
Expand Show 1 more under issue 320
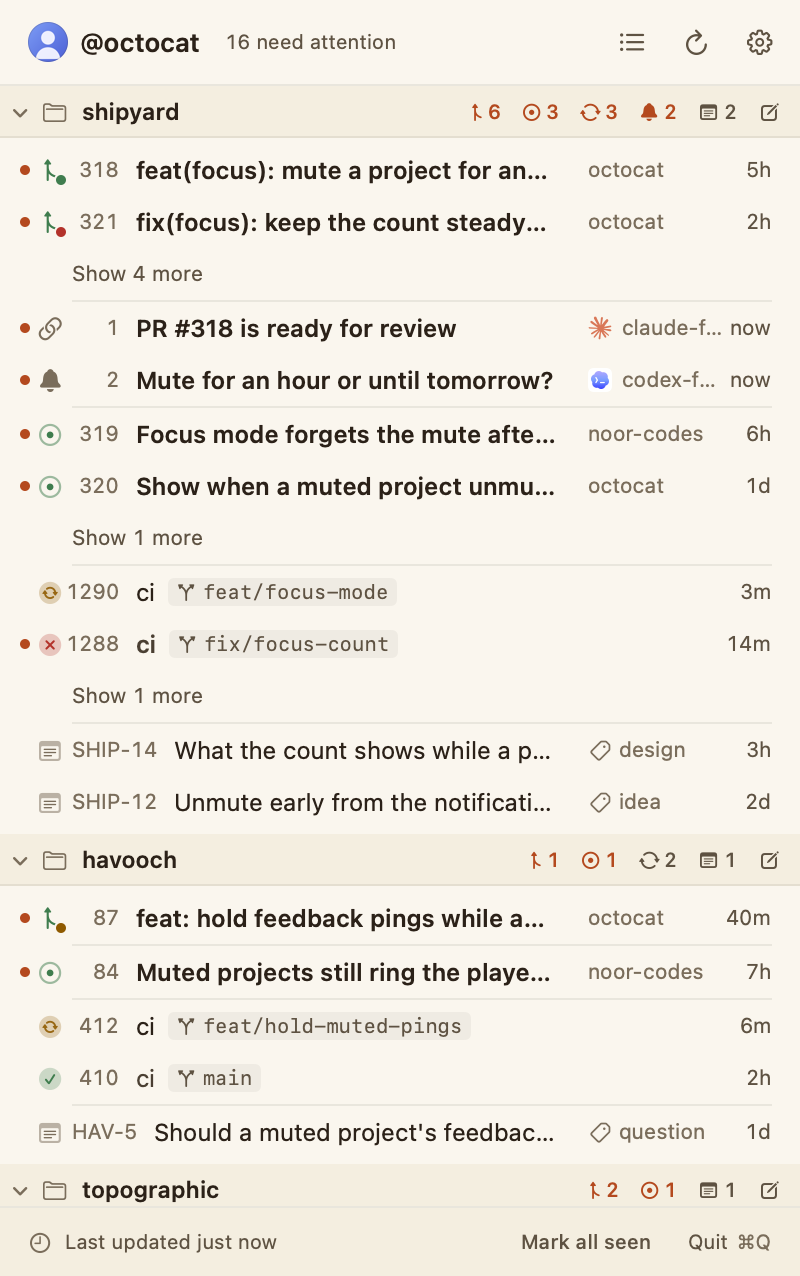(137, 538)
